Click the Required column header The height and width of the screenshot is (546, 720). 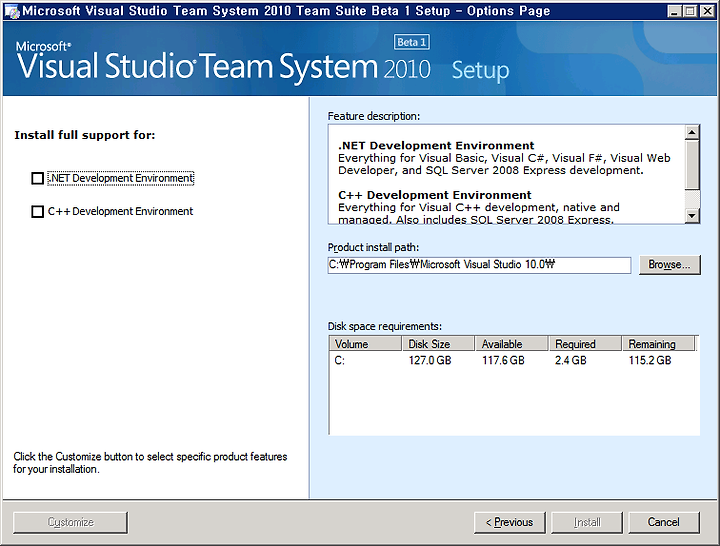(x=585, y=344)
